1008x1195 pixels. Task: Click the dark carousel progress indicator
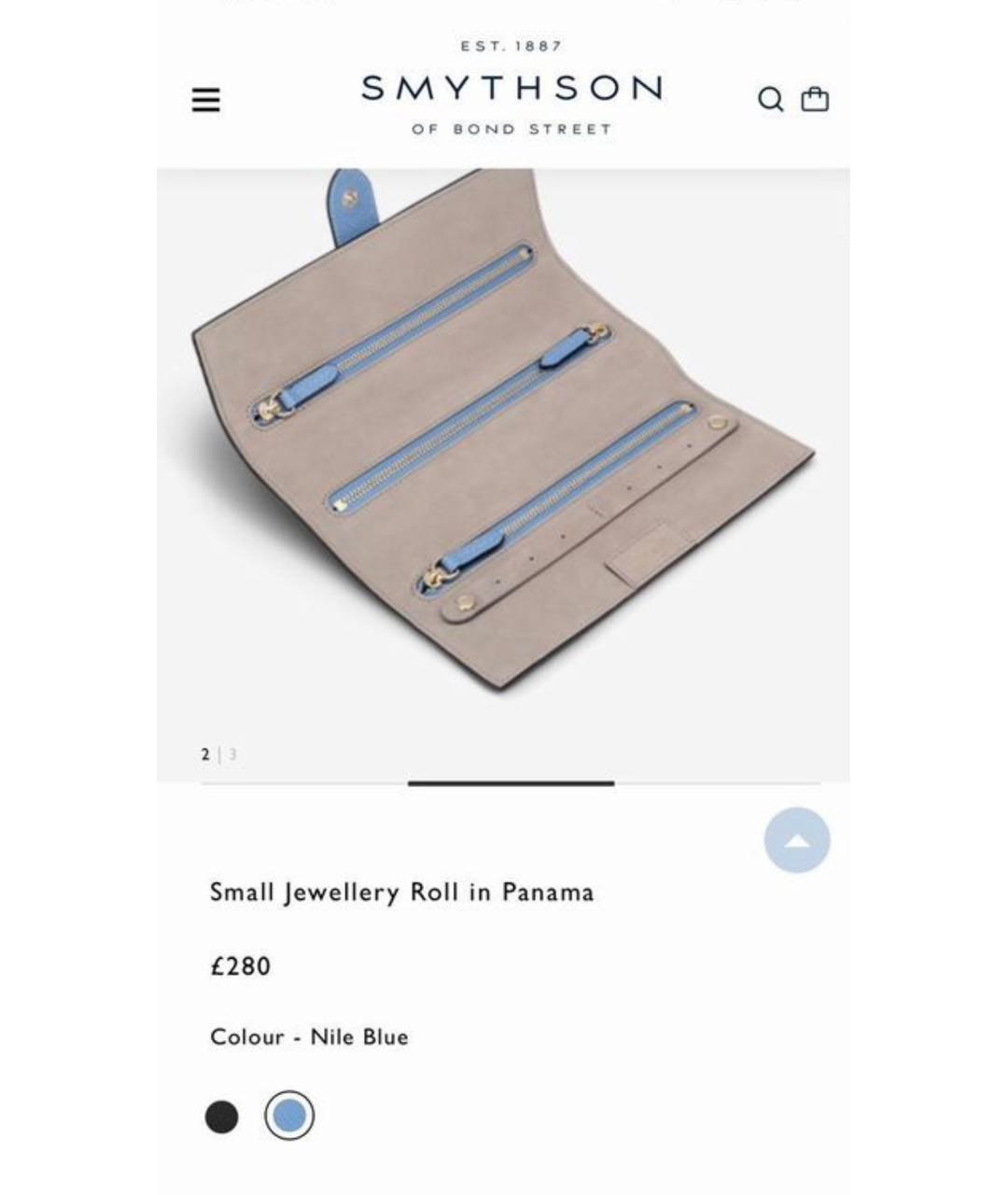[511, 783]
